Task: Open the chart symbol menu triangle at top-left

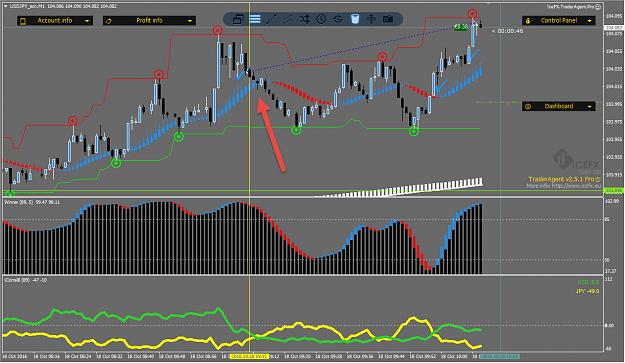Action: pos(6,6)
